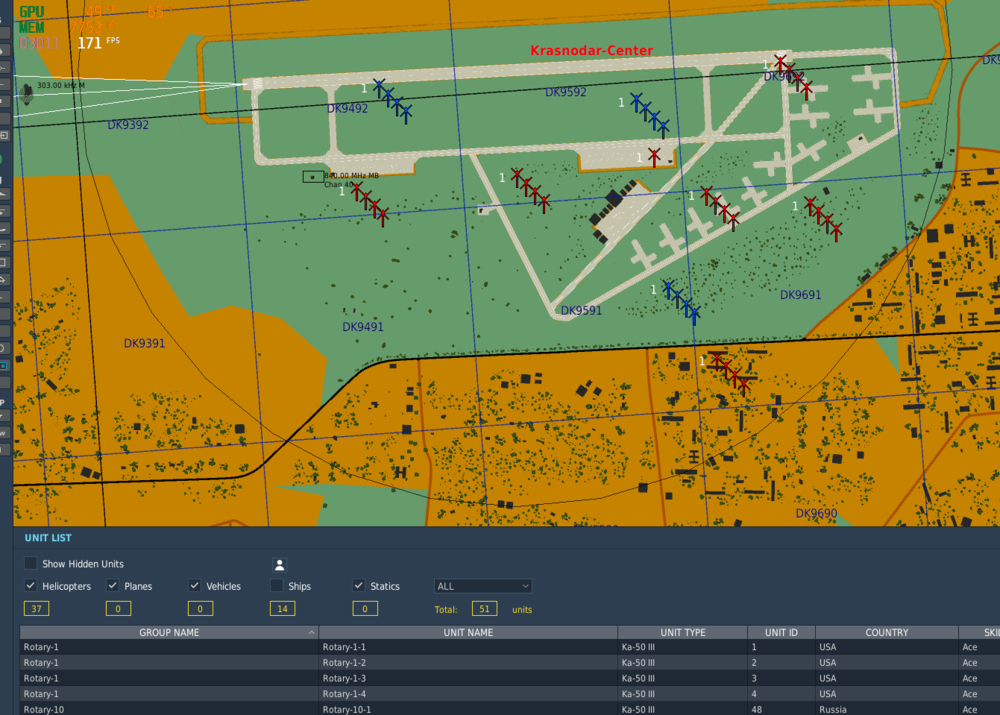Open the ALL coalition dropdown
The image size is (1000, 715).
pos(483,586)
